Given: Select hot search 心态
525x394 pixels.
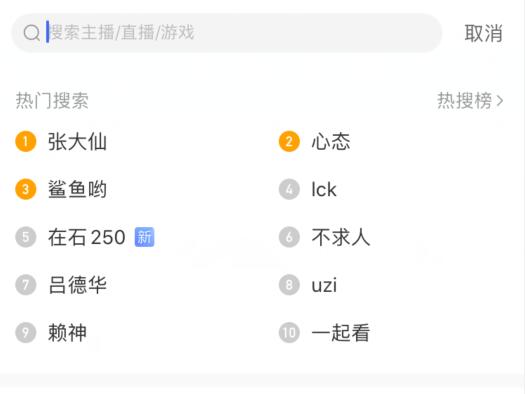Looking at the screenshot, I should [x=331, y=141].
